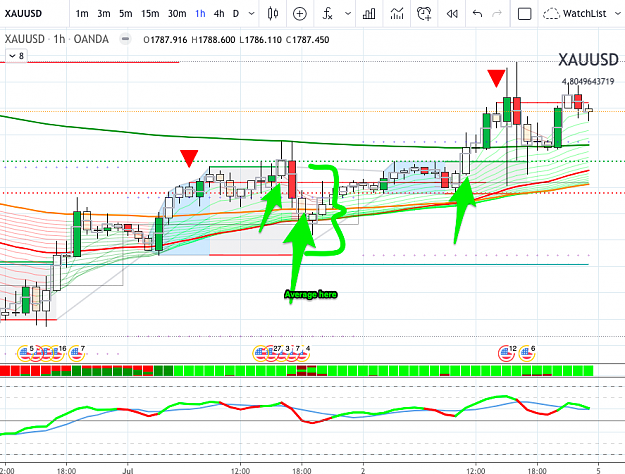The height and width of the screenshot is (474, 625).
Task: Undo last chart action
Action: click(x=477, y=14)
